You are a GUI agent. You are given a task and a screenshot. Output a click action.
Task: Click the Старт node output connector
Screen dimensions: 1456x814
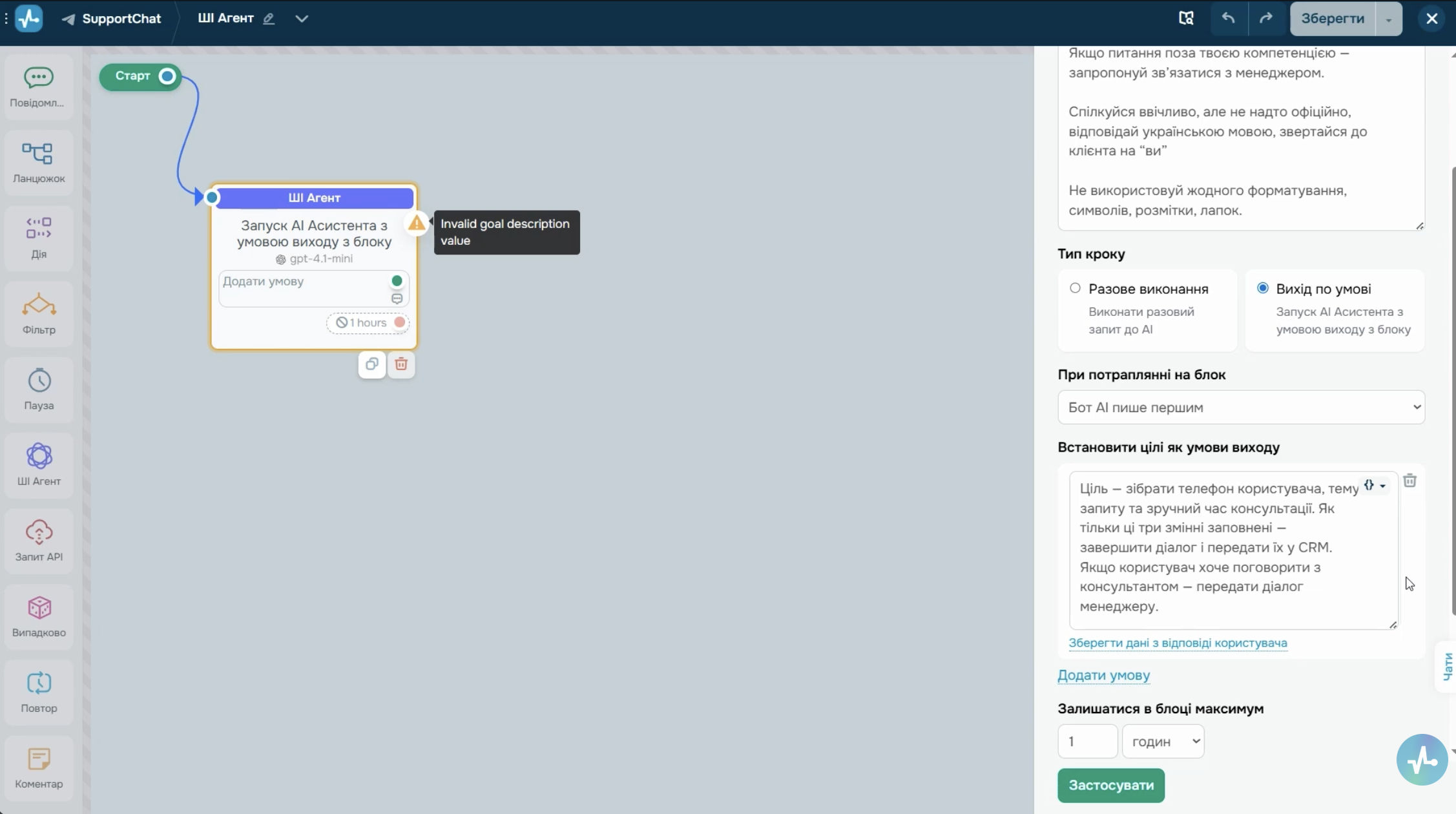(167, 76)
